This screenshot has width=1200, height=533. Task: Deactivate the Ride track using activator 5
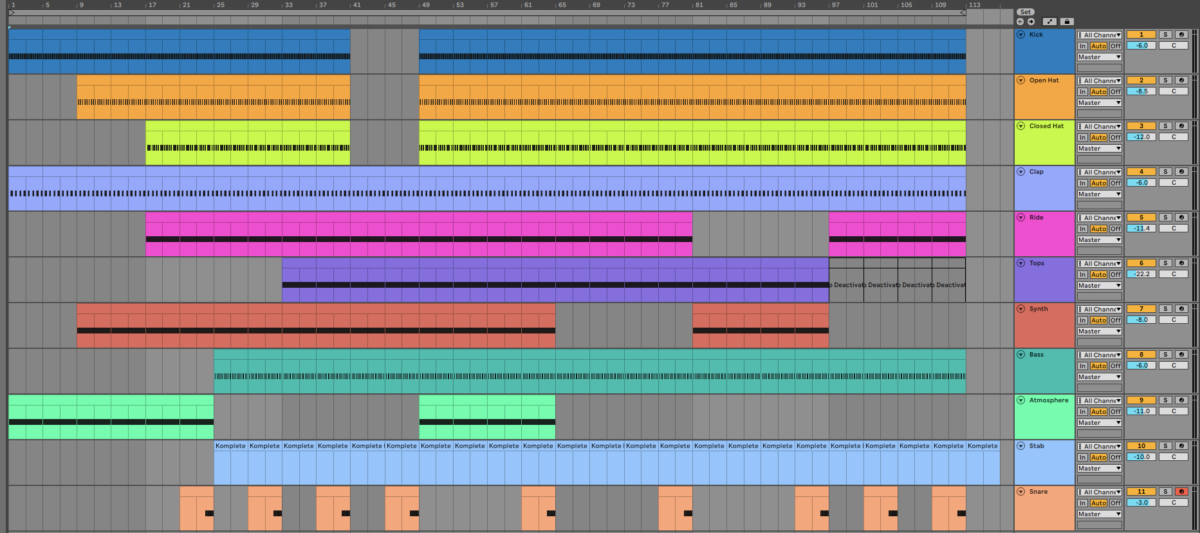[x=1141, y=217]
